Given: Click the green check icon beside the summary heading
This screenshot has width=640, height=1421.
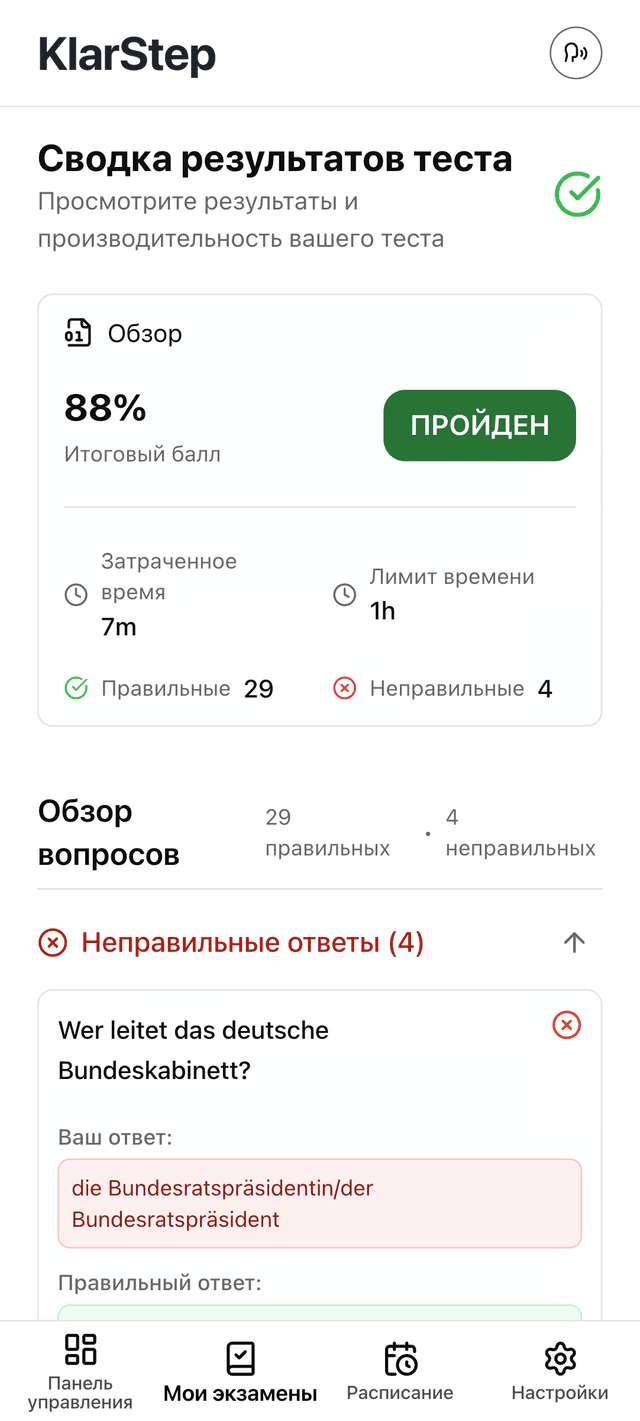Looking at the screenshot, I should [577, 195].
